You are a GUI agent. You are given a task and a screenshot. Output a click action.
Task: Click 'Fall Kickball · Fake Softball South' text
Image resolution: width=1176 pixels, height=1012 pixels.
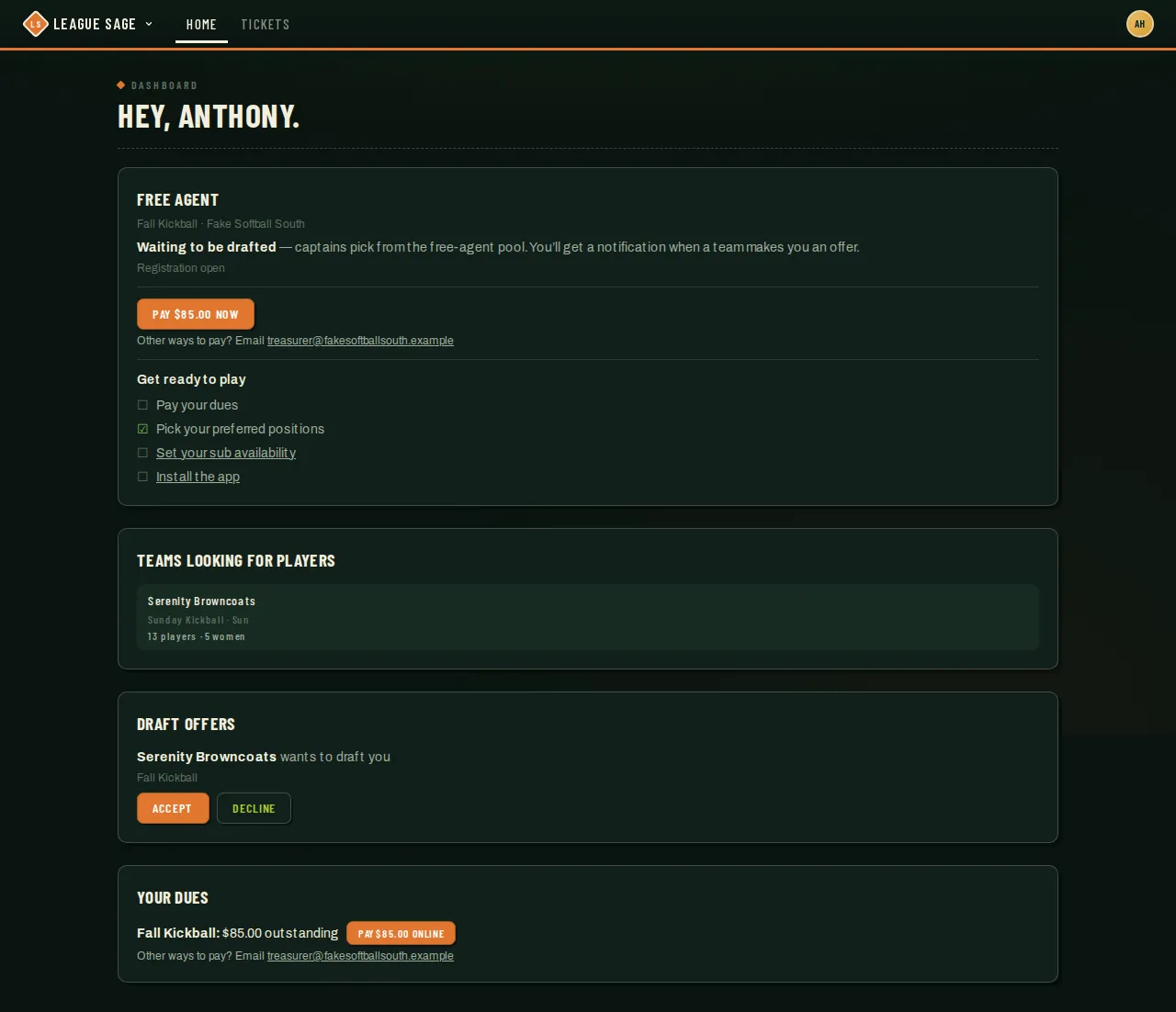(220, 224)
